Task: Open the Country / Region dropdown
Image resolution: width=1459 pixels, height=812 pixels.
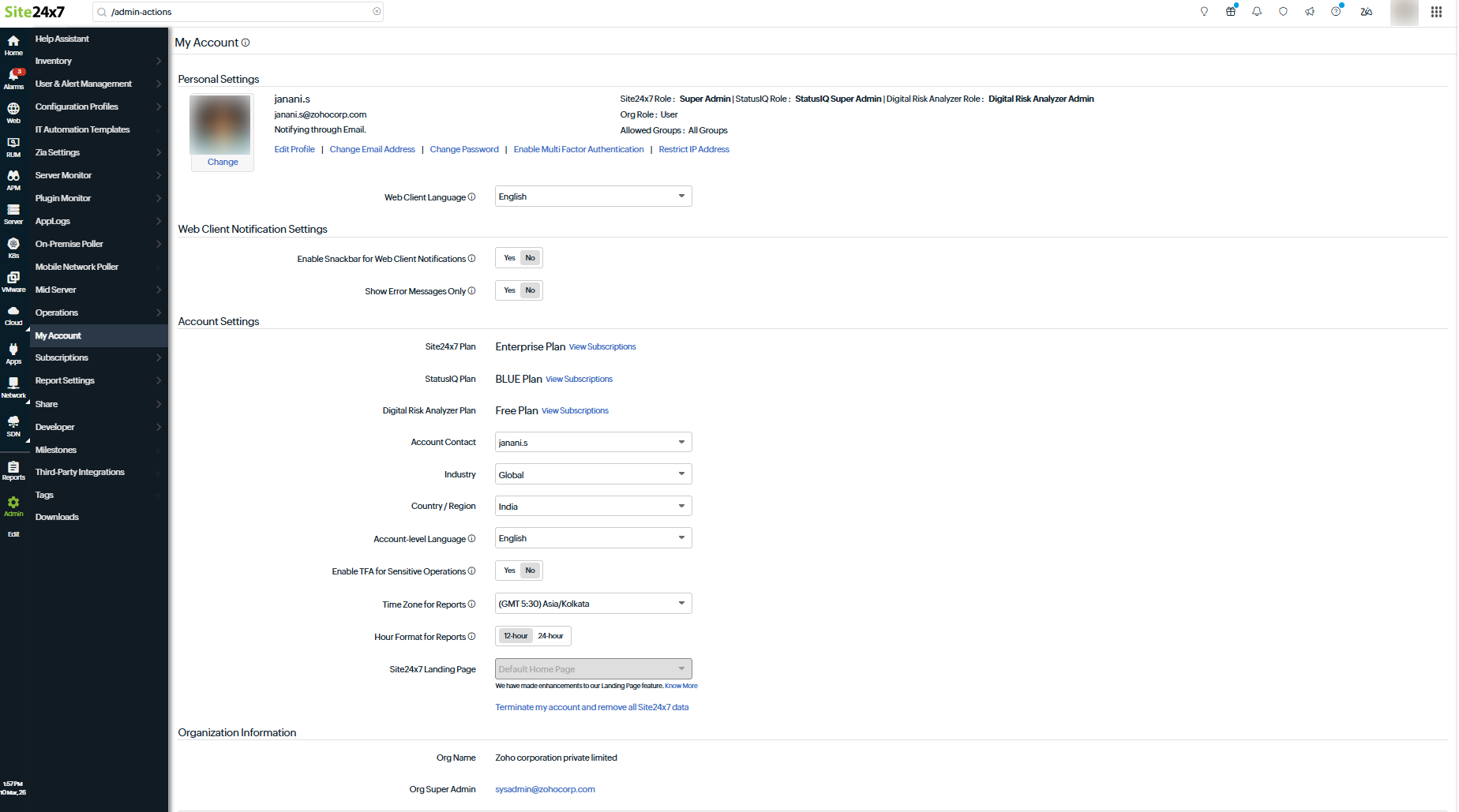Action: (593, 507)
